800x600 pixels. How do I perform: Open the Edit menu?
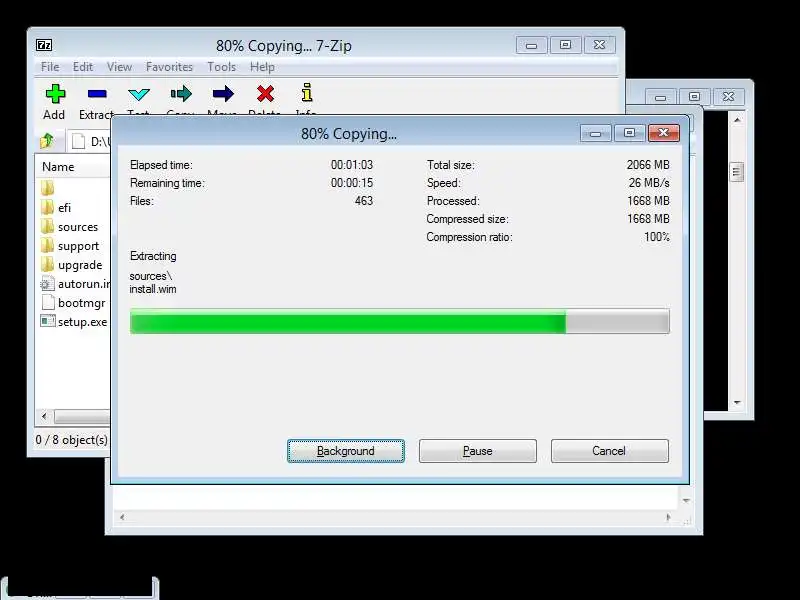83,67
